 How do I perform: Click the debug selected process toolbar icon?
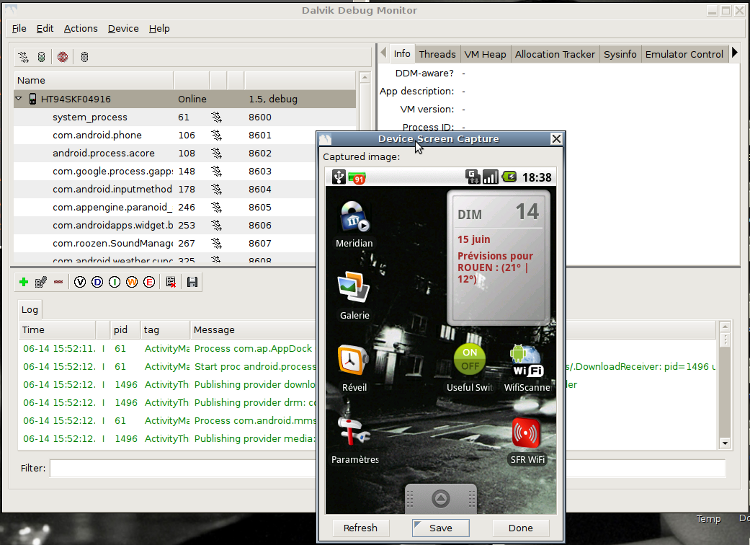[23, 57]
